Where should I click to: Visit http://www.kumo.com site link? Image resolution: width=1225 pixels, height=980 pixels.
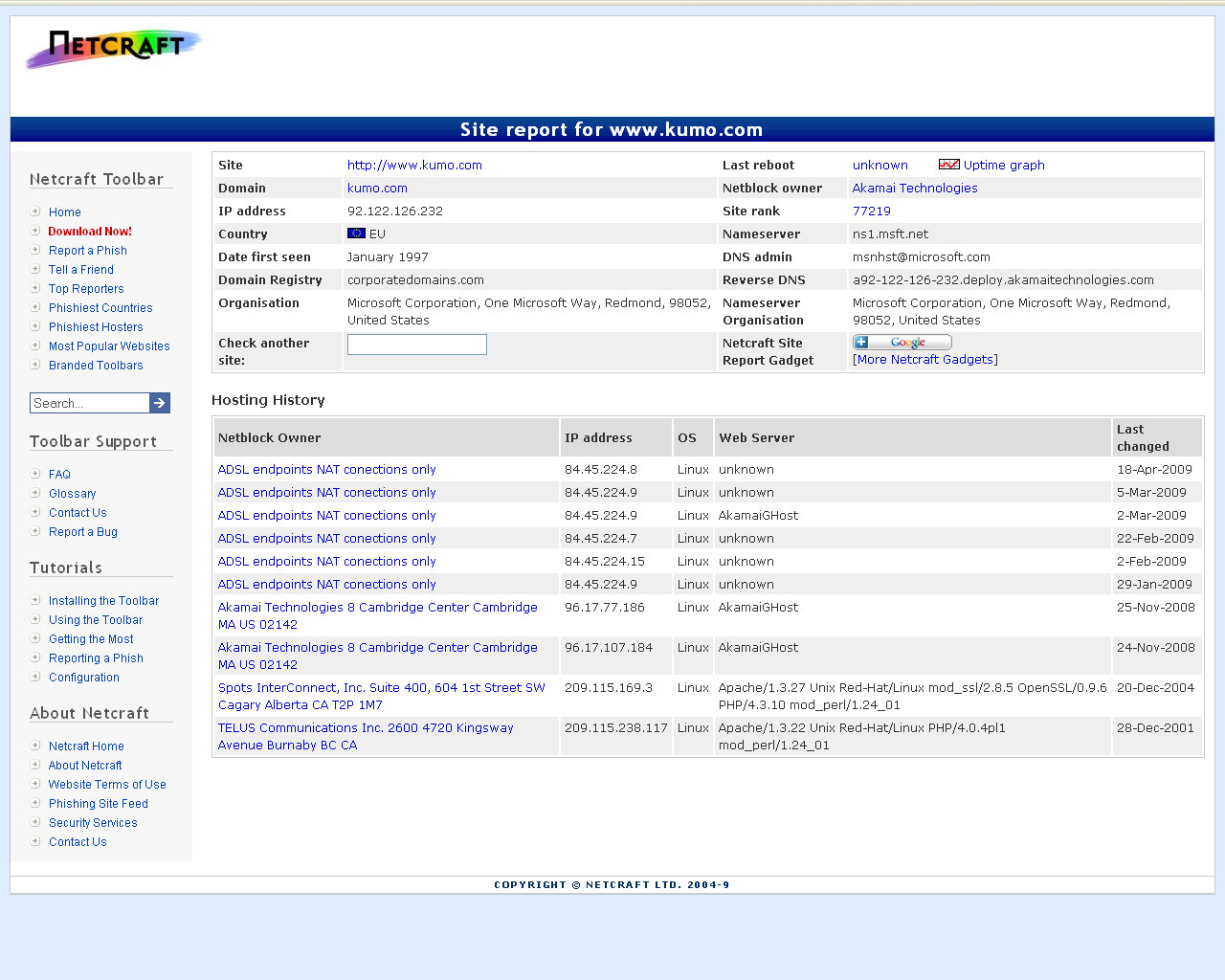(x=414, y=166)
